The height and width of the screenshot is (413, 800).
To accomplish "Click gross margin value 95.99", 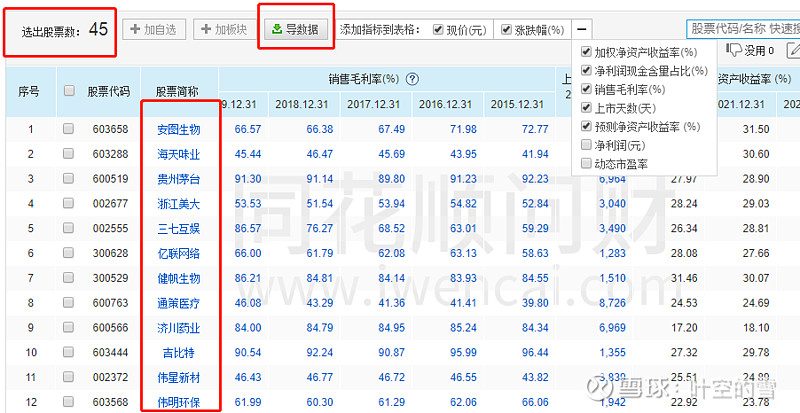I will pos(463,352).
